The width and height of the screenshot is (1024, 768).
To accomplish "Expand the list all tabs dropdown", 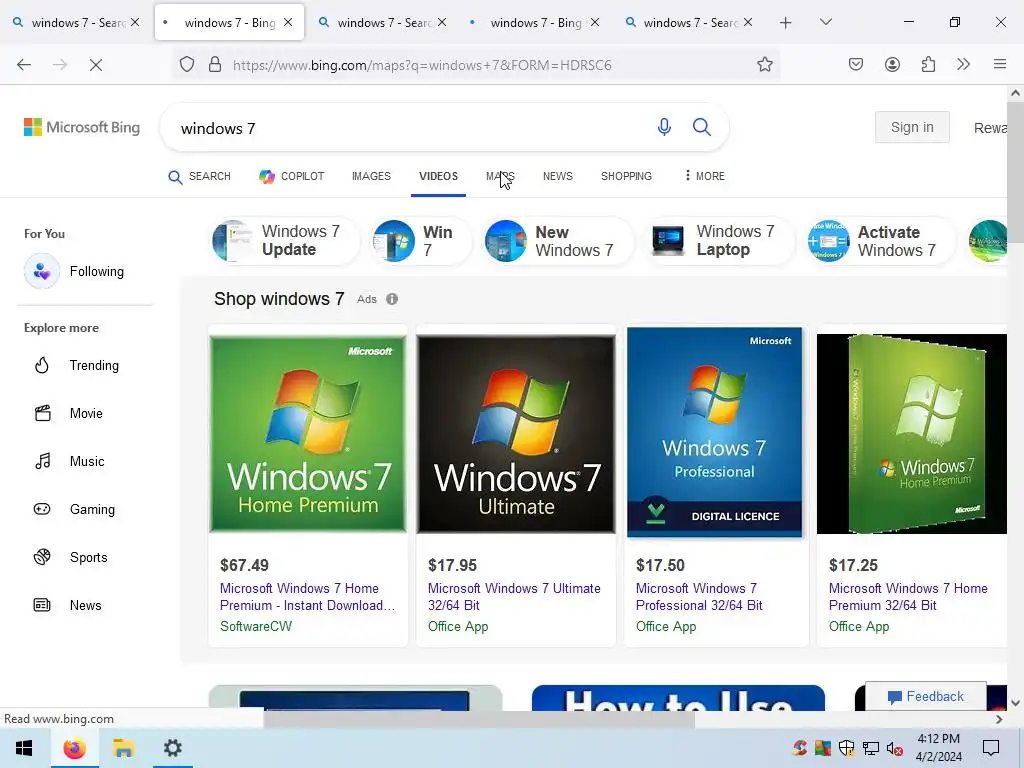I will [x=825, y=22].
